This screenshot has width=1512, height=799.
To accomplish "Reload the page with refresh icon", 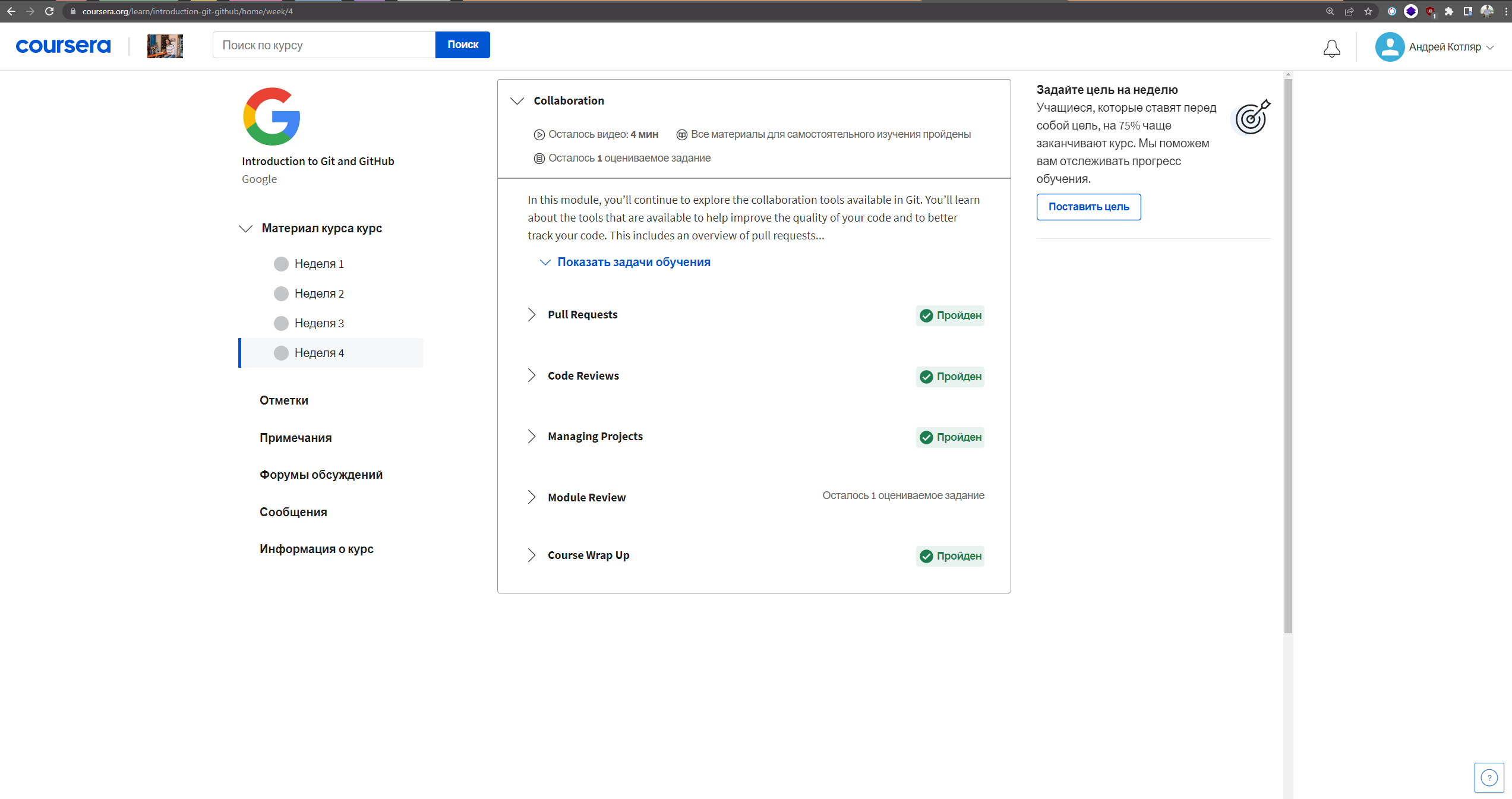I will 49,11.
